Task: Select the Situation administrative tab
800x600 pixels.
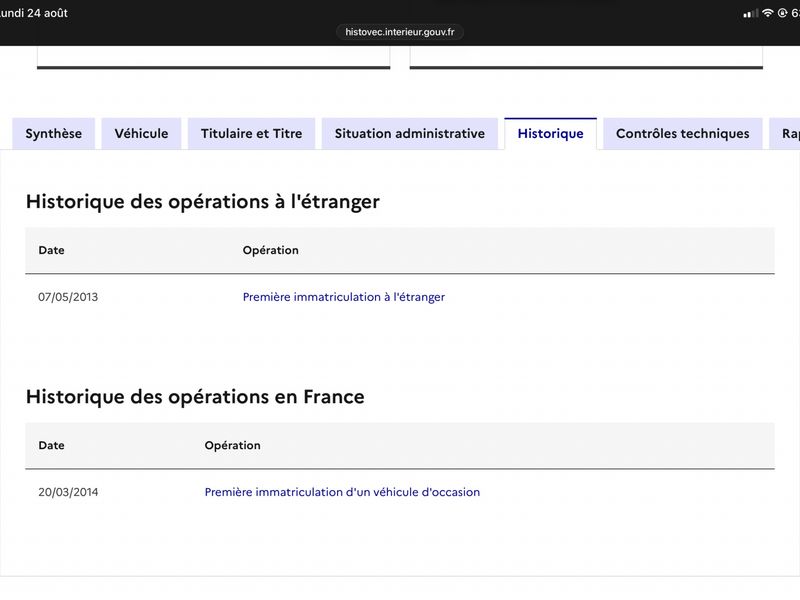Action: (x=410, y=134)
